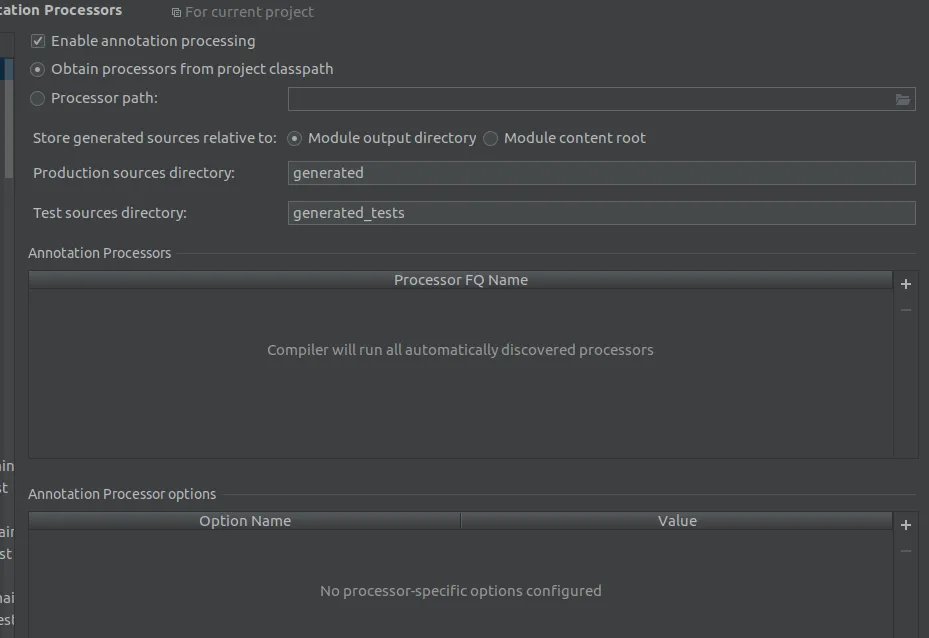Click the Processor FQ Name column header
Screen dimensions: 929x638
pos(460,280)
